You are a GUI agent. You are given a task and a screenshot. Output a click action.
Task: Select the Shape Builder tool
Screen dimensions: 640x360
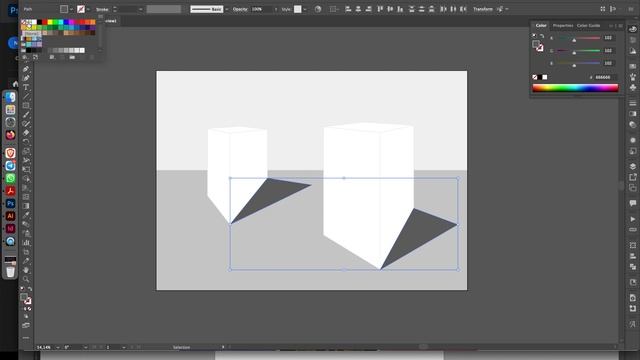coord(26,178)
